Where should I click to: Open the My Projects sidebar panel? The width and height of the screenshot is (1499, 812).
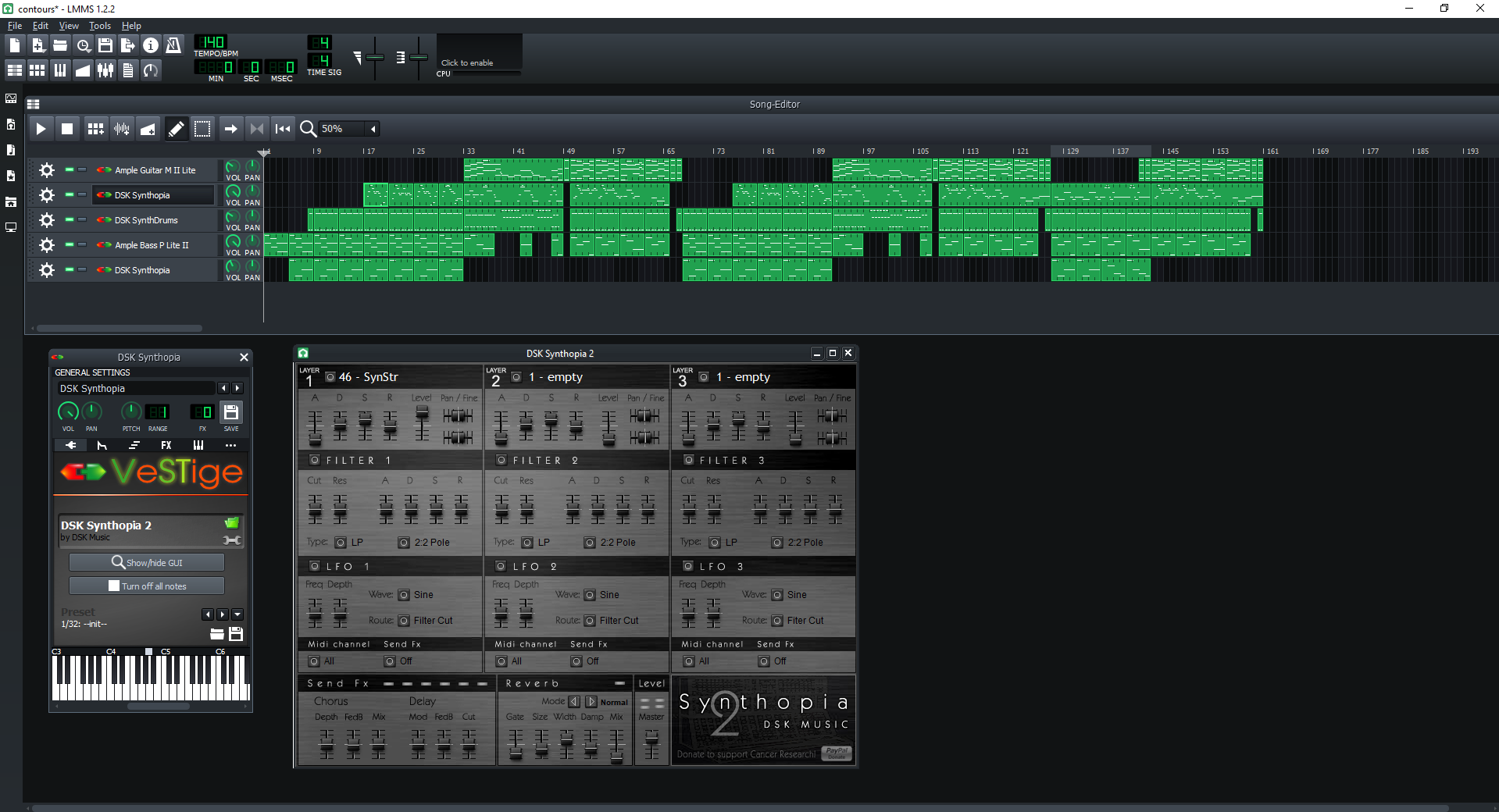pyautogui.click(x=11, y=124)
